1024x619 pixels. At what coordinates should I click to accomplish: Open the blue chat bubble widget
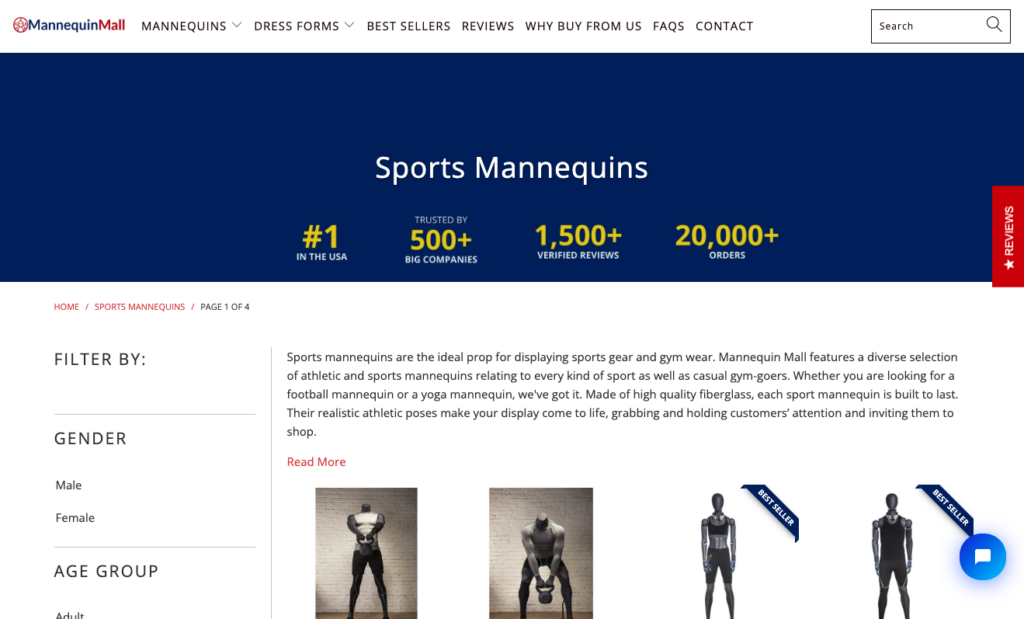point(982,556)
